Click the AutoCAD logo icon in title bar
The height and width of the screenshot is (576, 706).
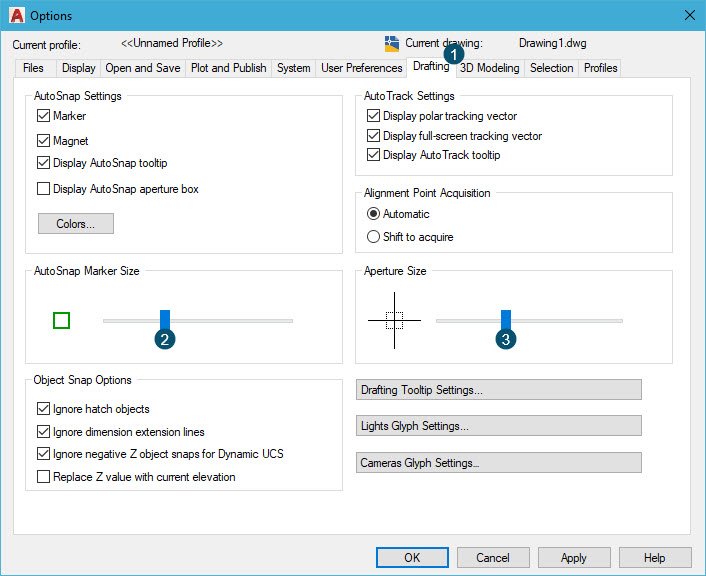(x=17, y=15)
